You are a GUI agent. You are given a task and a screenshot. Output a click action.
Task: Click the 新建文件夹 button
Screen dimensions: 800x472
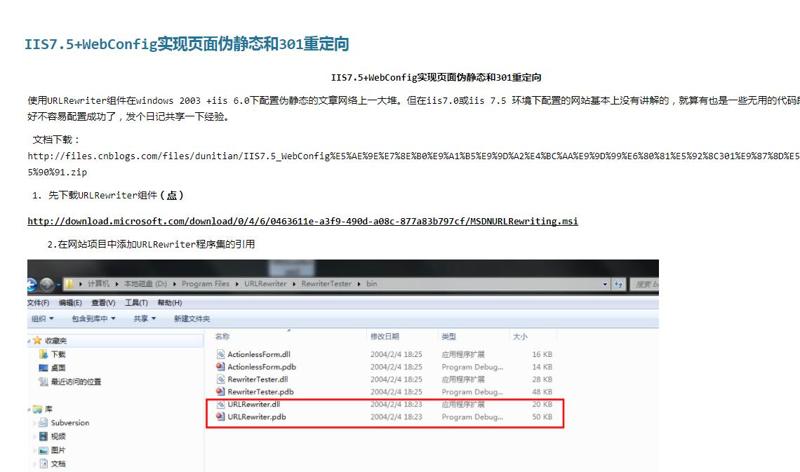(192, 318)
